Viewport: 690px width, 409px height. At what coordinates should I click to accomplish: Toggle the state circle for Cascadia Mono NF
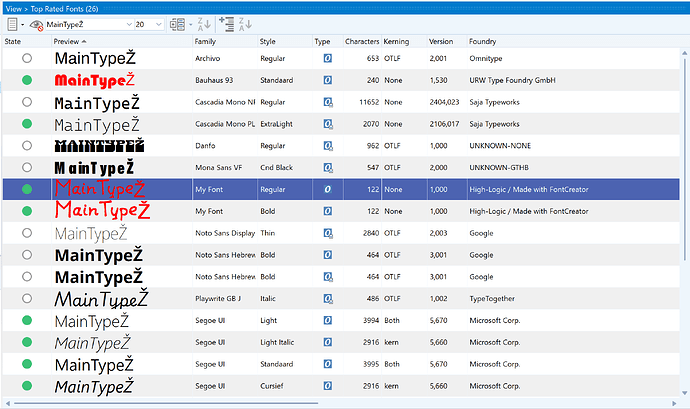[x=27, y=102]
